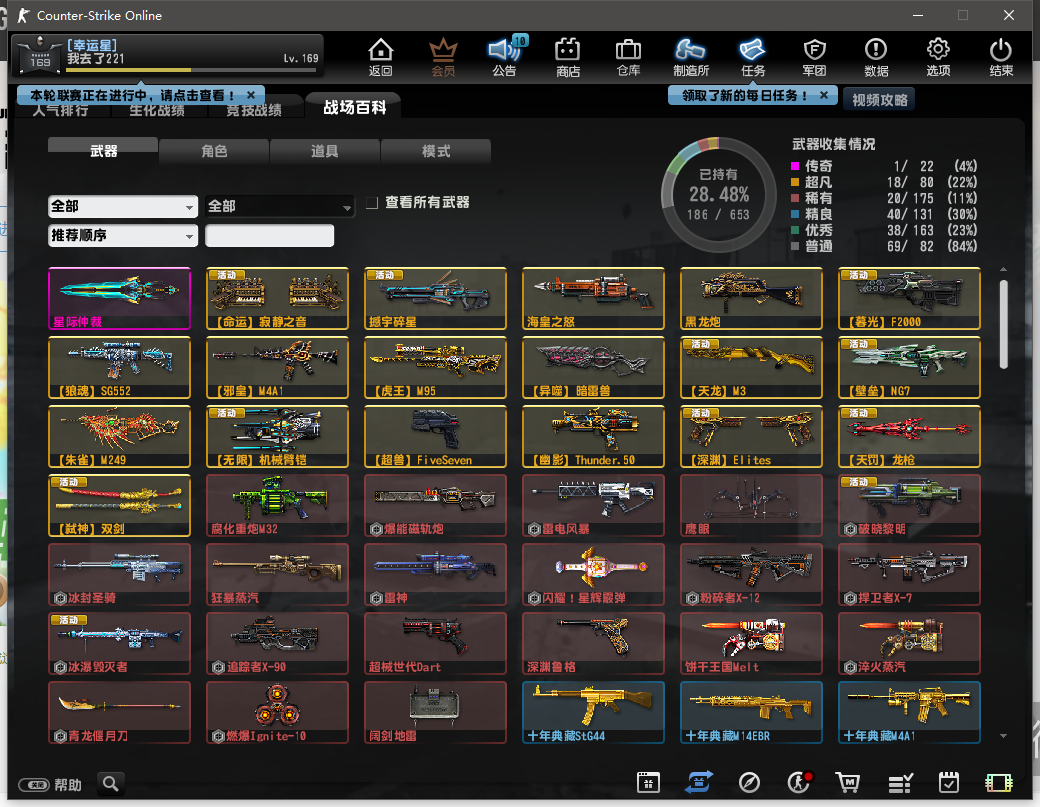The height and width of the screenshot is (807, 1040).
Task: Click the bottom film strip icon
Action: pyautogui.click(x=998, y=783)
